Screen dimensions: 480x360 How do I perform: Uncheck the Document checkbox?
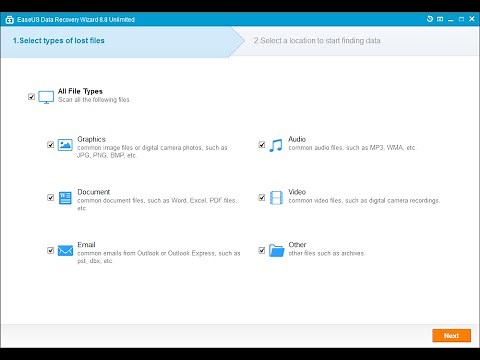coord(50,197)
